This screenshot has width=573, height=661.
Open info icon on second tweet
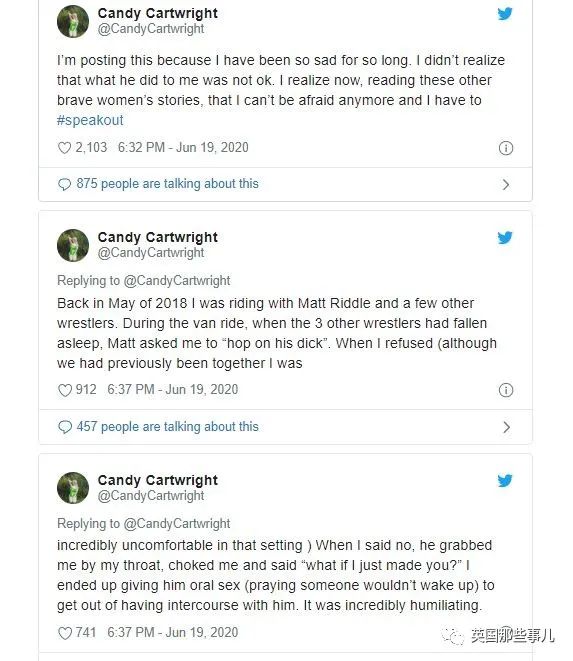[506, 390]
